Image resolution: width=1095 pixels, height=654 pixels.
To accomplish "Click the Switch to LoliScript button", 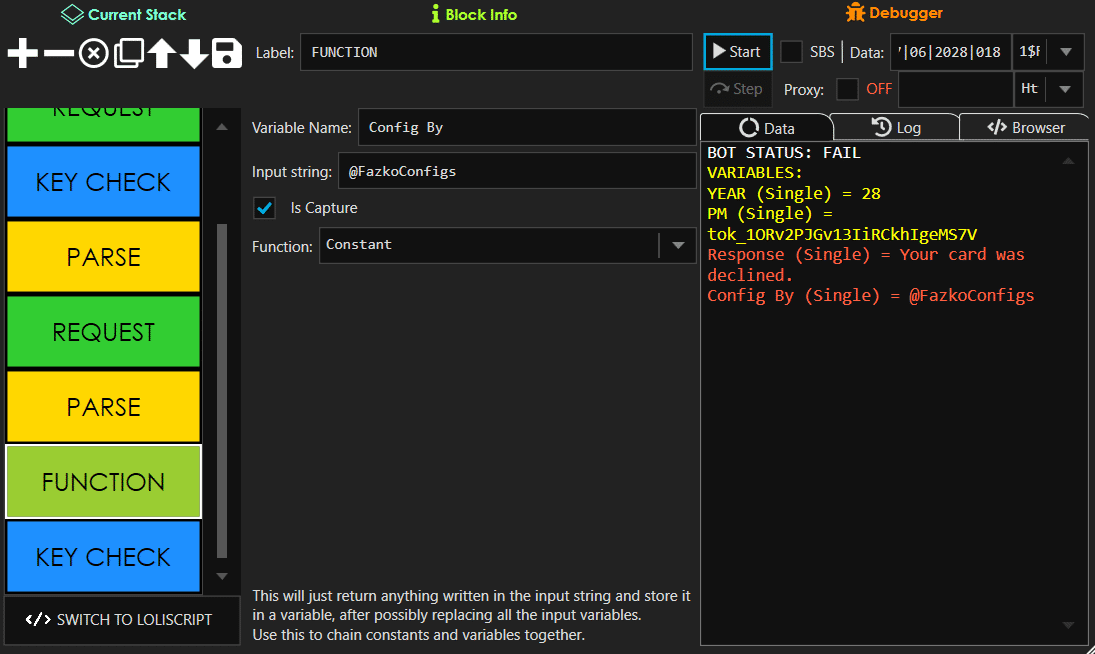I will pyautogui.click(x=120, y=620).
